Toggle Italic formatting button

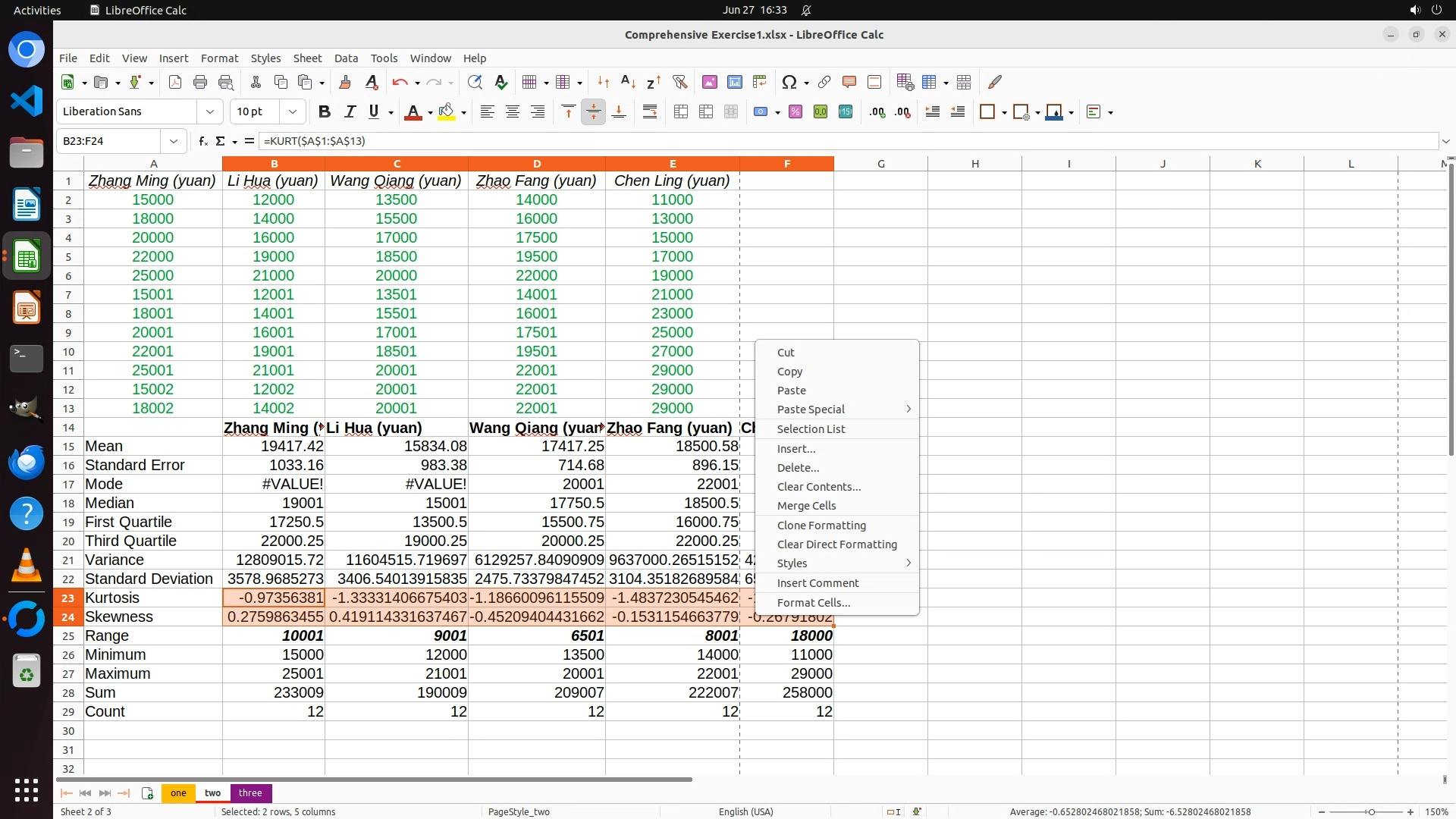[350, 111]
